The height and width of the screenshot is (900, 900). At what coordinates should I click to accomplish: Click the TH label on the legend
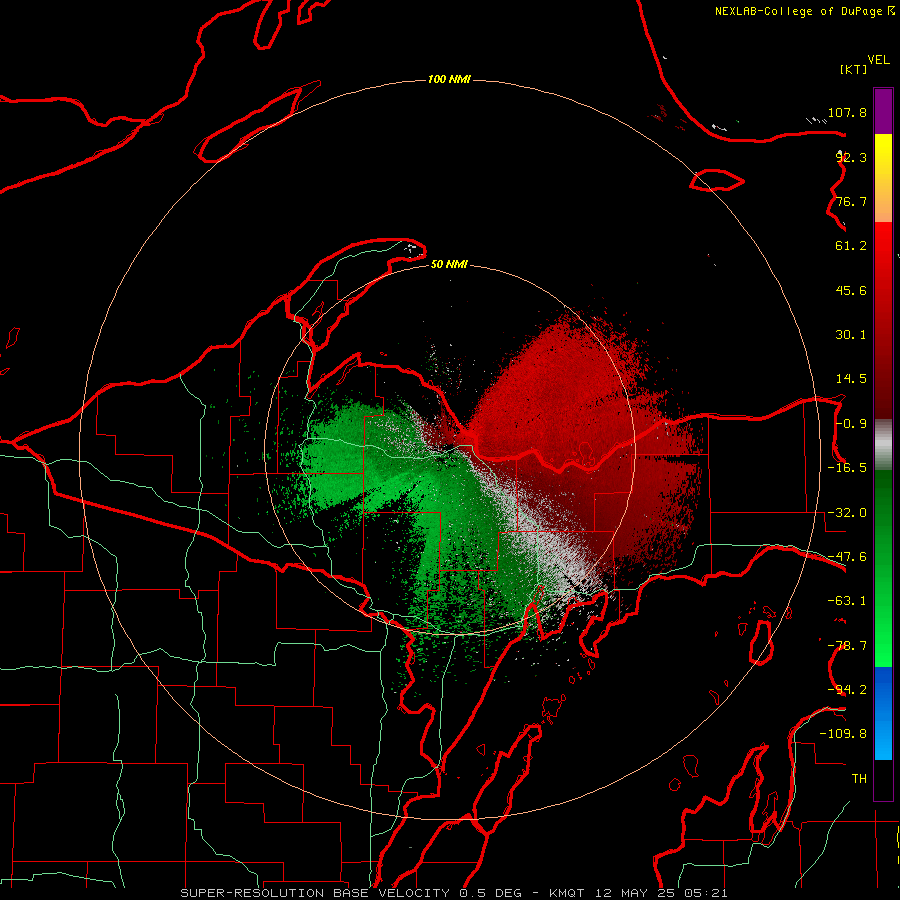859,779
